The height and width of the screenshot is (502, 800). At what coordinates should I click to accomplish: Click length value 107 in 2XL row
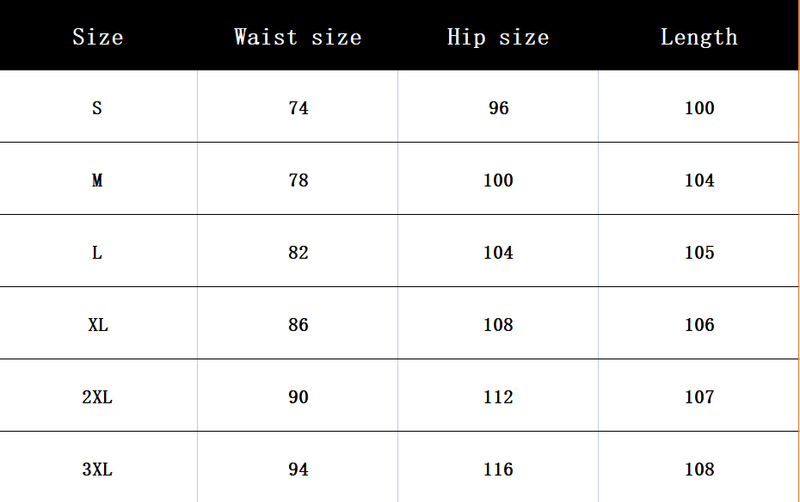tap(700, 397)
